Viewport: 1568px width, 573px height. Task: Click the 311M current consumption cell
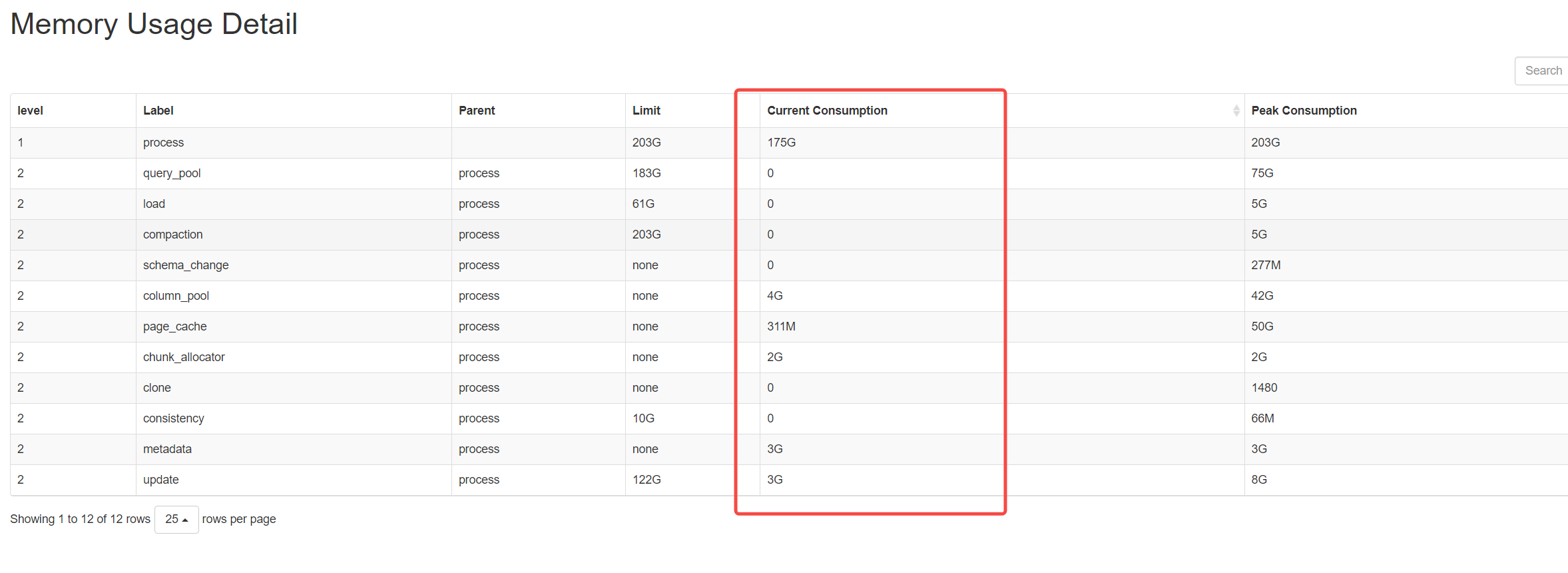[781, 326]
